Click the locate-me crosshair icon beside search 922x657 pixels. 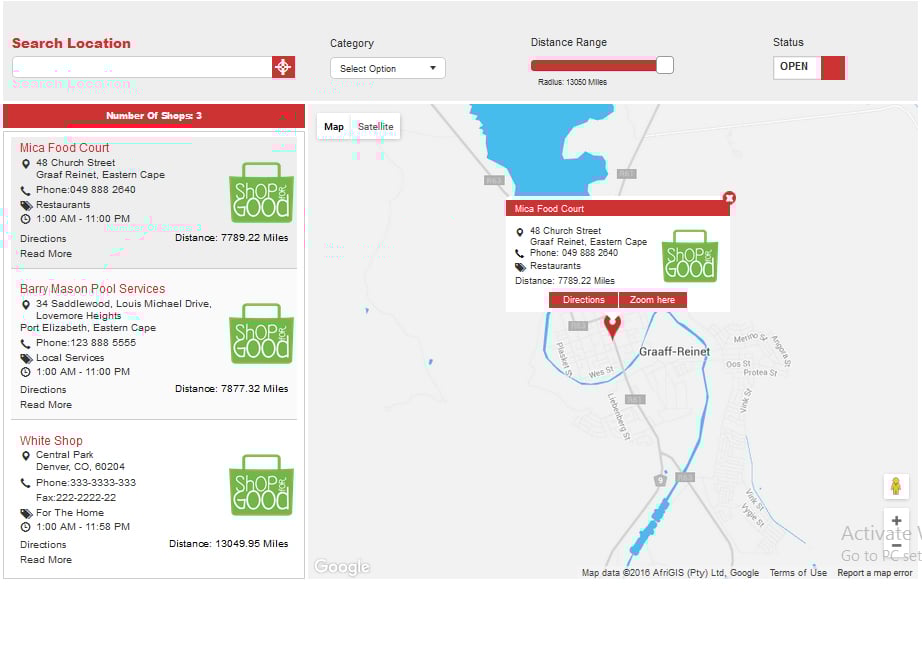point(284,67)
